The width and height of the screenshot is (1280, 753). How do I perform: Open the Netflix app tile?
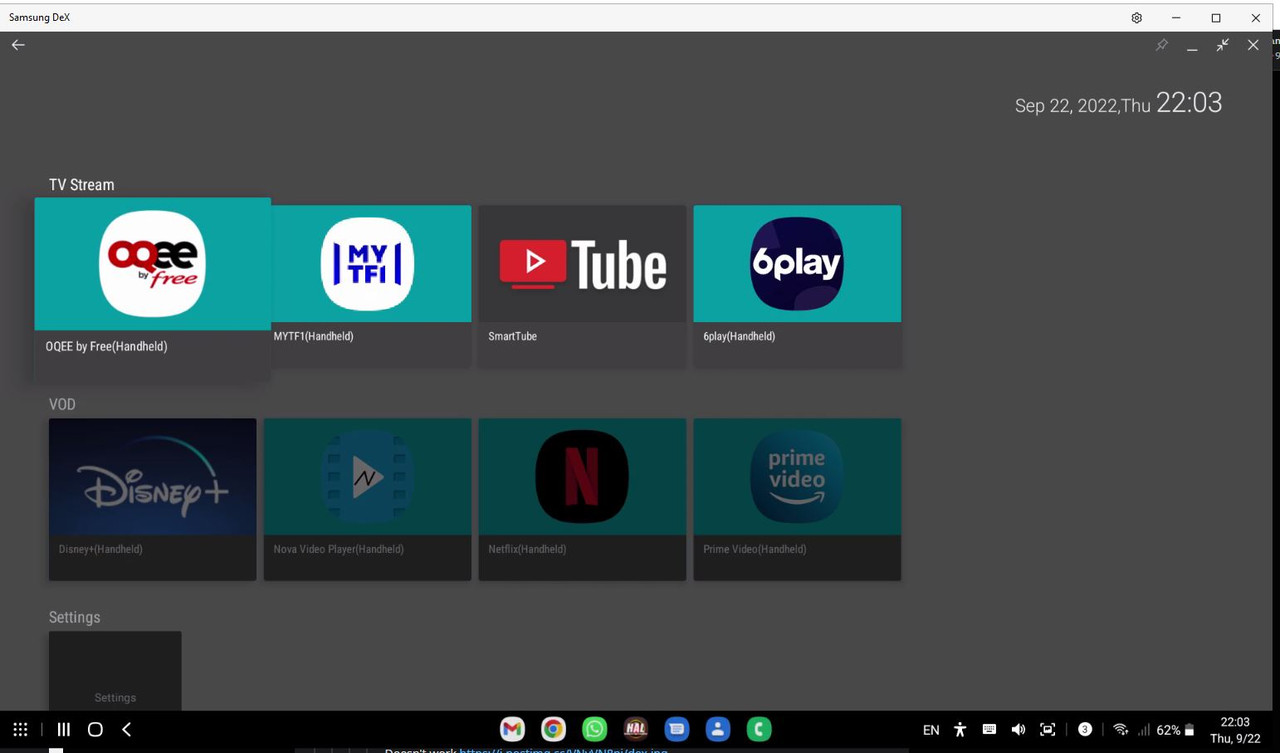coord(582,499)
